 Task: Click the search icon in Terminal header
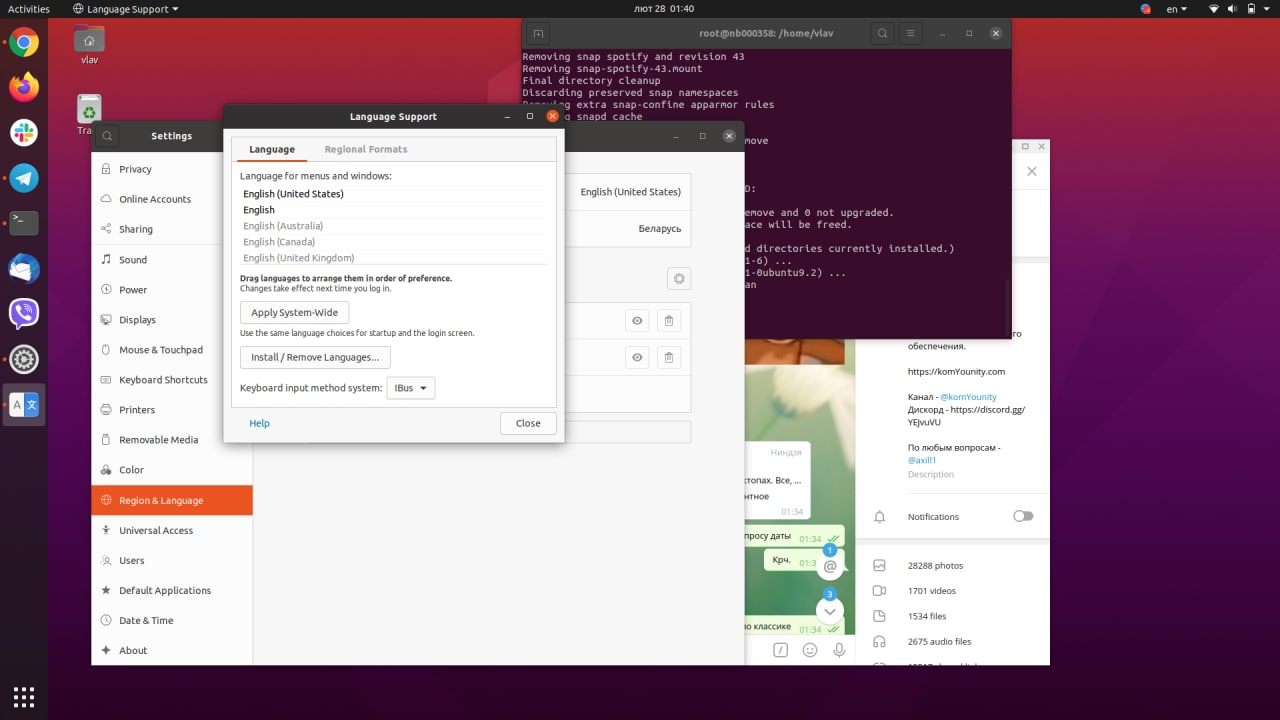pyautogui.click(x=882, y=33)
